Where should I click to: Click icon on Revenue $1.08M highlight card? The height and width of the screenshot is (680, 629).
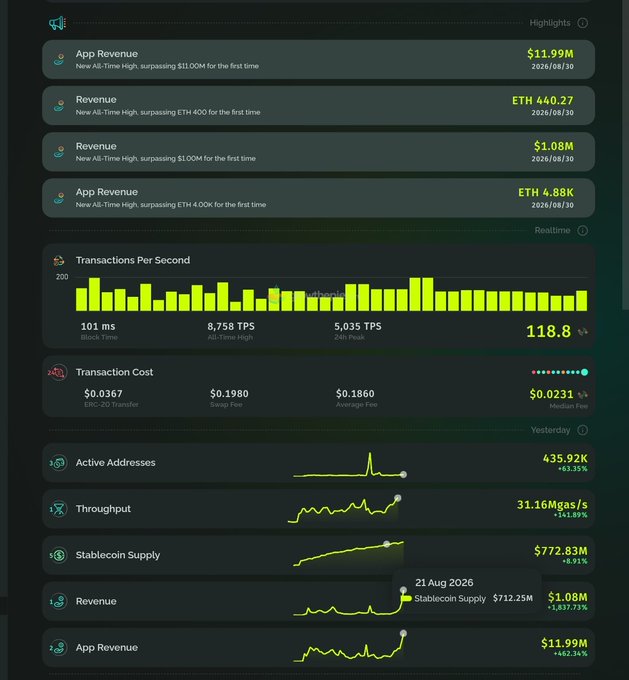point(59,152)
